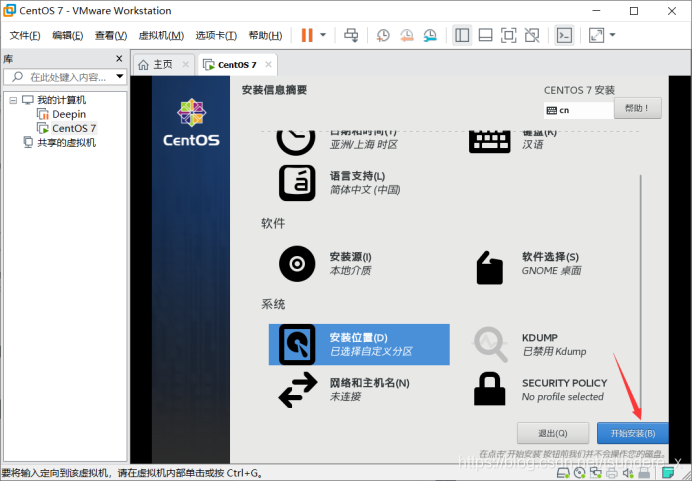Click 退出(Q) to quit the installer
The width and height of the screenshot is (692, 481).
click(x=553, y=433)
